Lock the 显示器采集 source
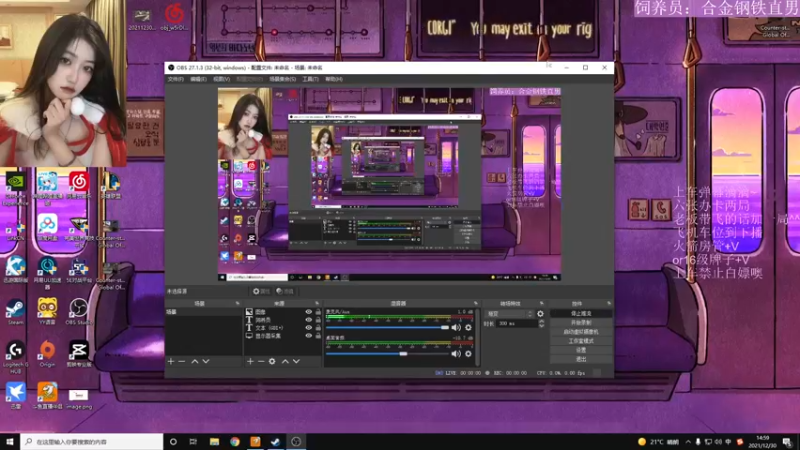The height and width of the screenshot is (450, 800). [318, 336]
